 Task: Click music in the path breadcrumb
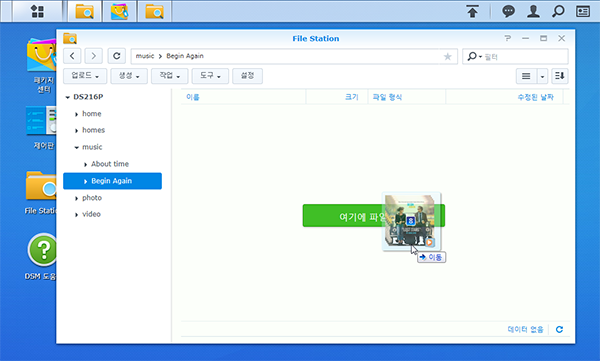point(145,56)
